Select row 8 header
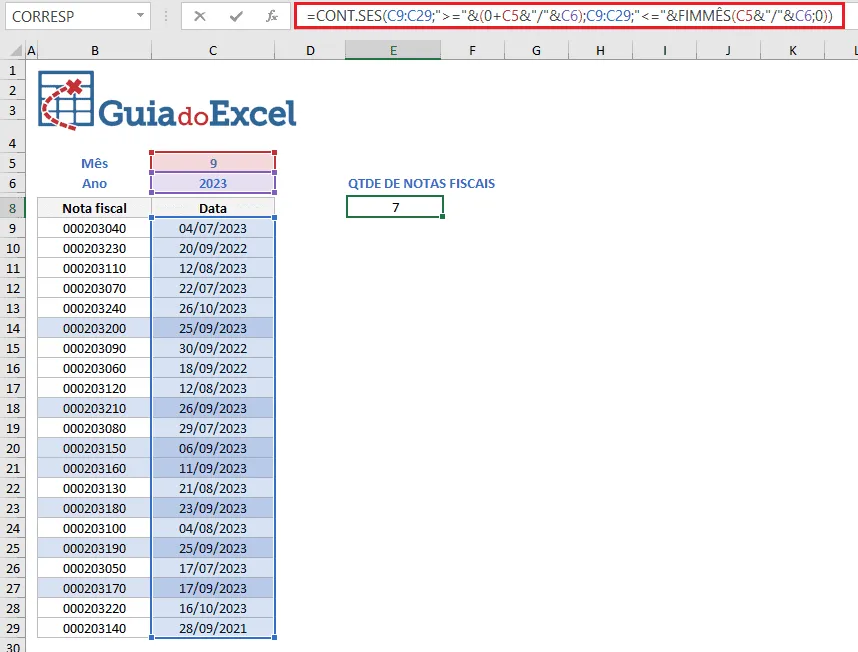The image size is (858, 652). coord(13,208)
